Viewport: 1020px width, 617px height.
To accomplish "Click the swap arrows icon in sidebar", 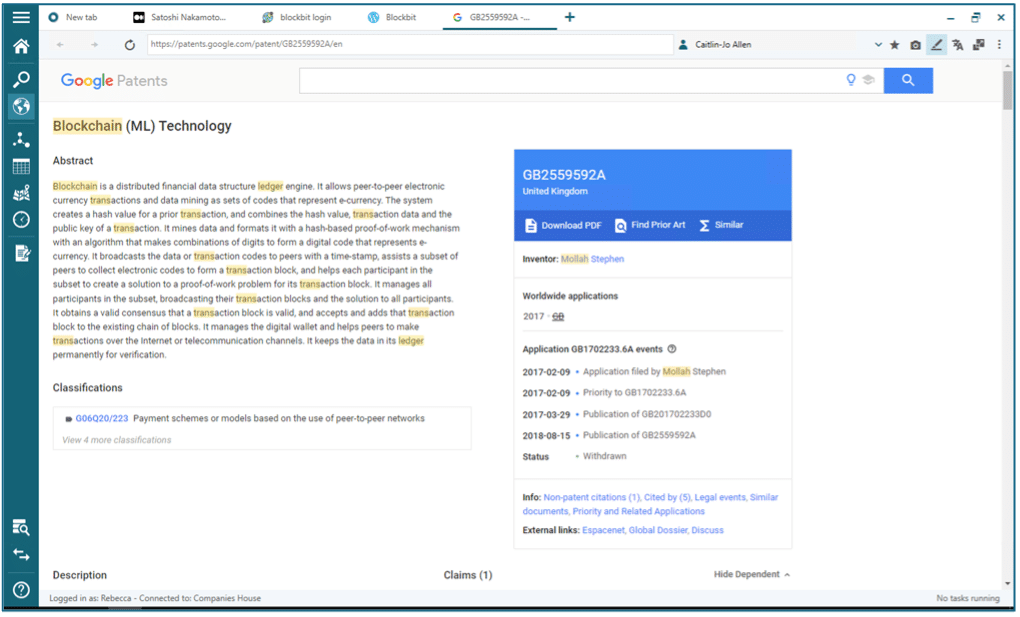I will 21,555.
